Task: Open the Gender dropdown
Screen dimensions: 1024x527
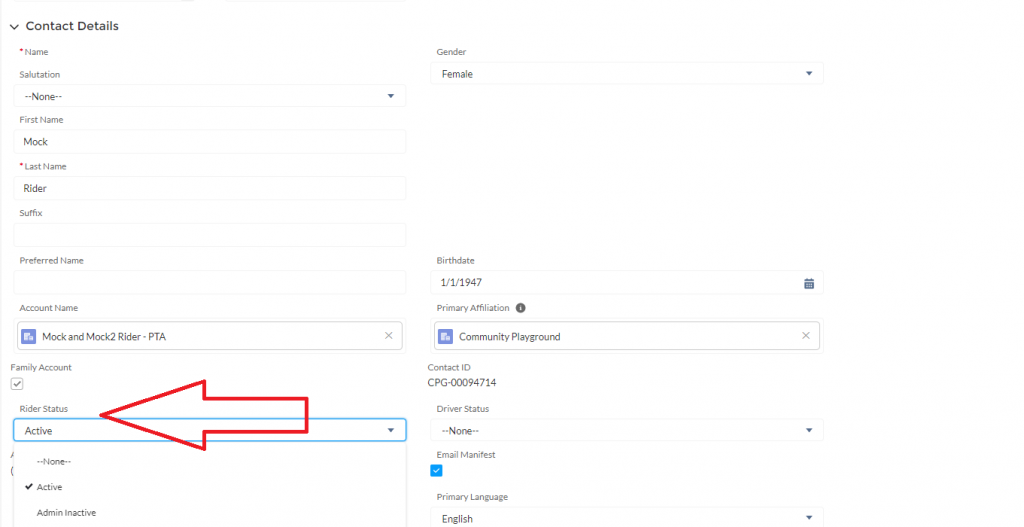Action: (629, 74)
